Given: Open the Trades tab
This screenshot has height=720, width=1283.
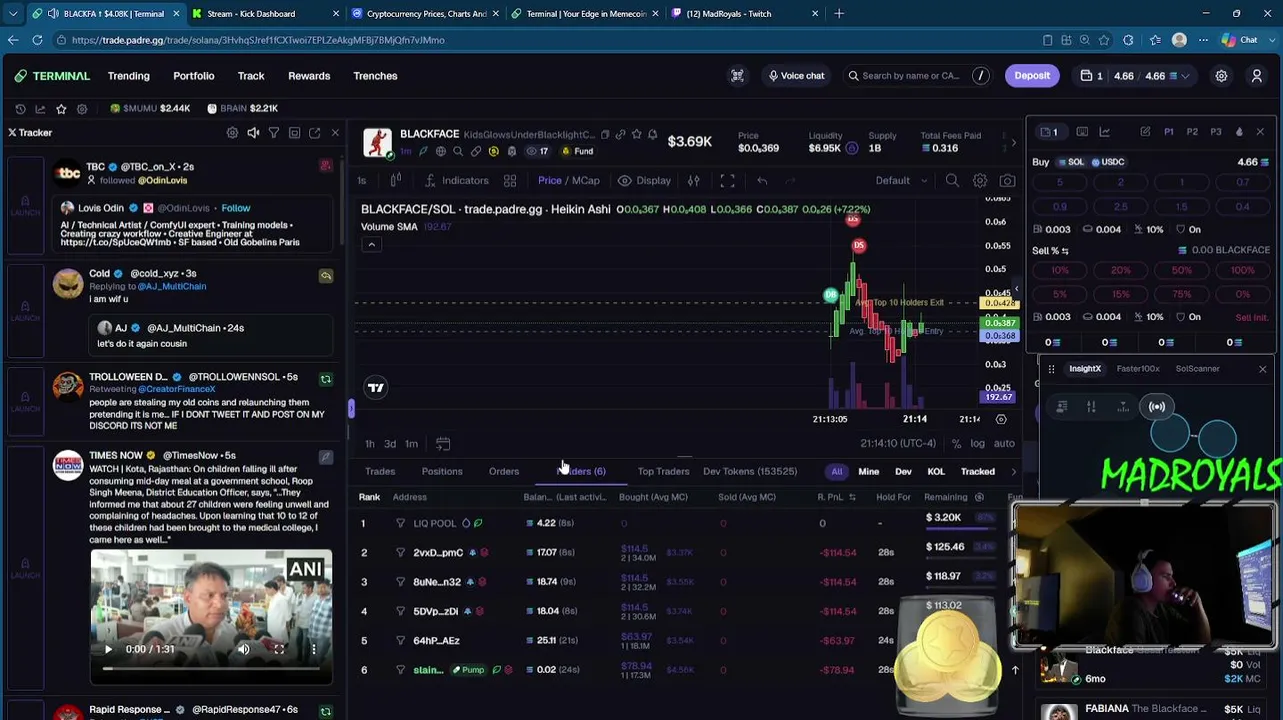Looking at the screenshot, I should point(380,472).
